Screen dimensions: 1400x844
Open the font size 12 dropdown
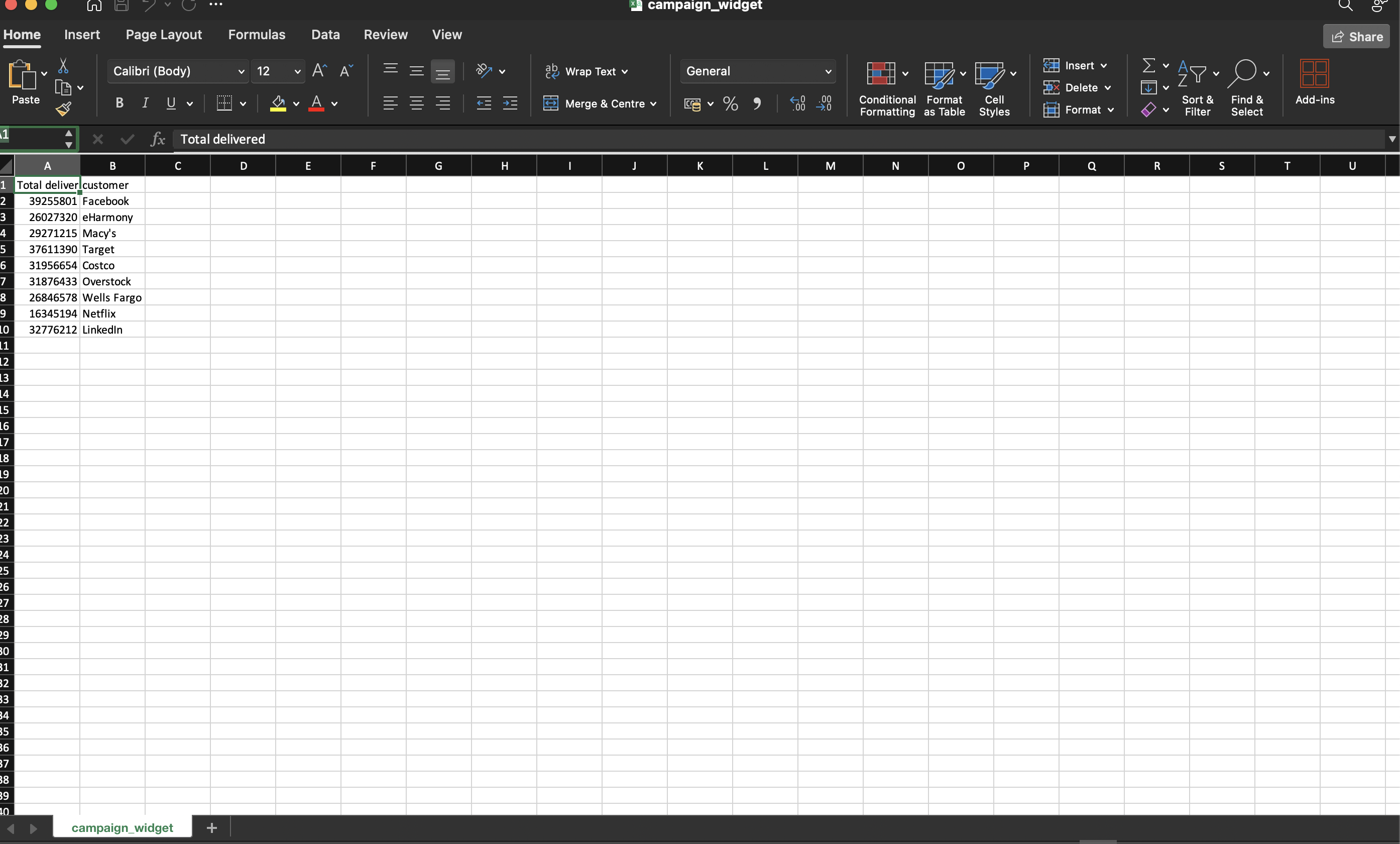coord(278,71)
